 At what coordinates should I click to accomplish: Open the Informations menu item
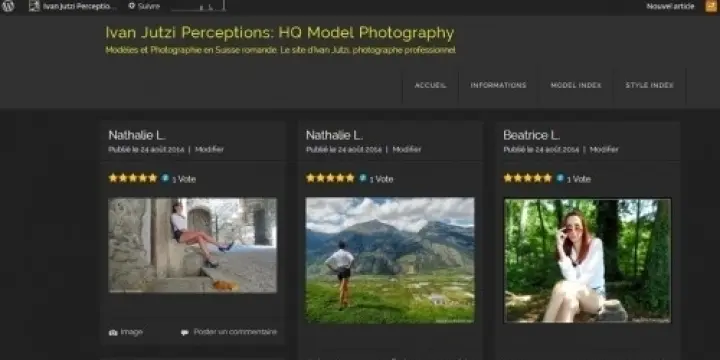[x=498, y=85]
